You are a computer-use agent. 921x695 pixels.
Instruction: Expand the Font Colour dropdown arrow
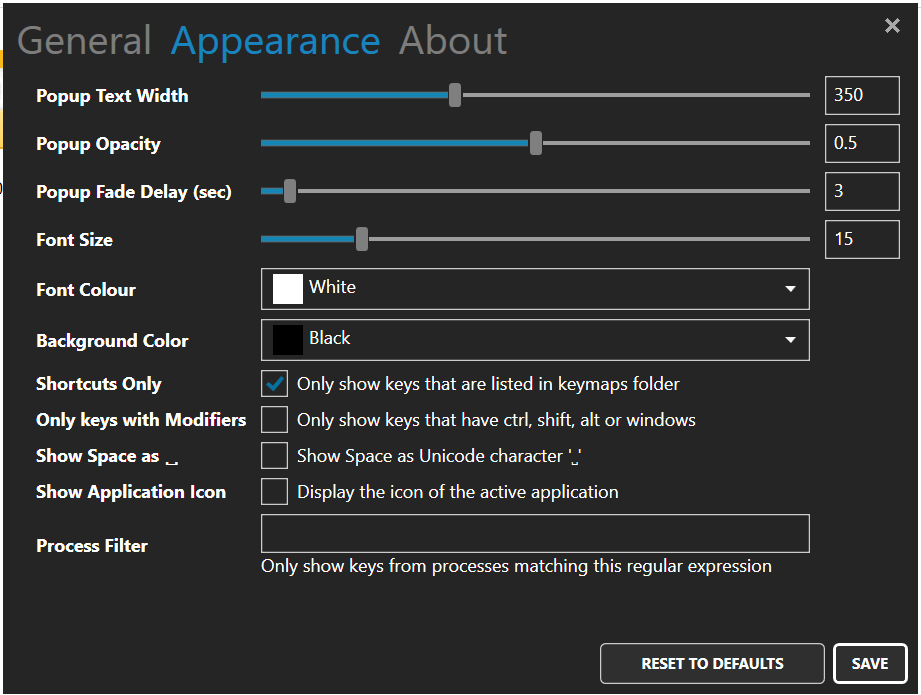(790, 289)
